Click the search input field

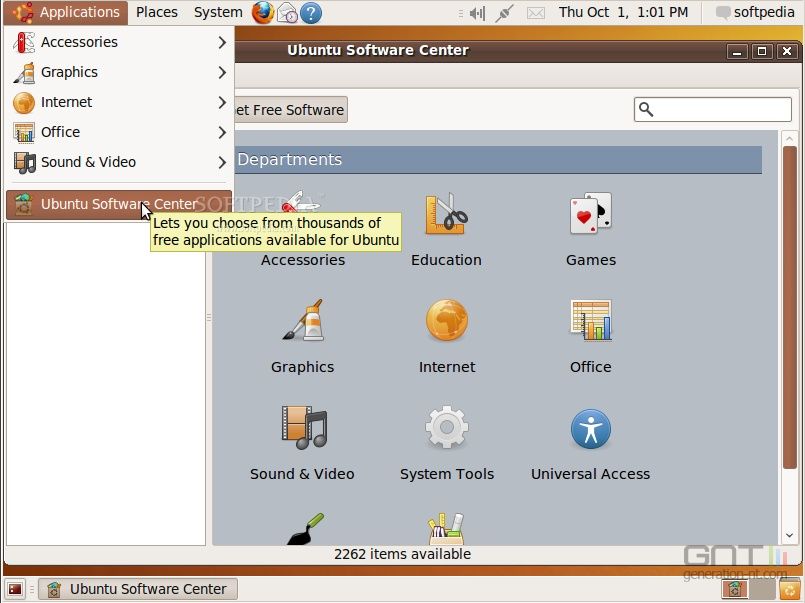pyautogui.click(x=713, y=109)
